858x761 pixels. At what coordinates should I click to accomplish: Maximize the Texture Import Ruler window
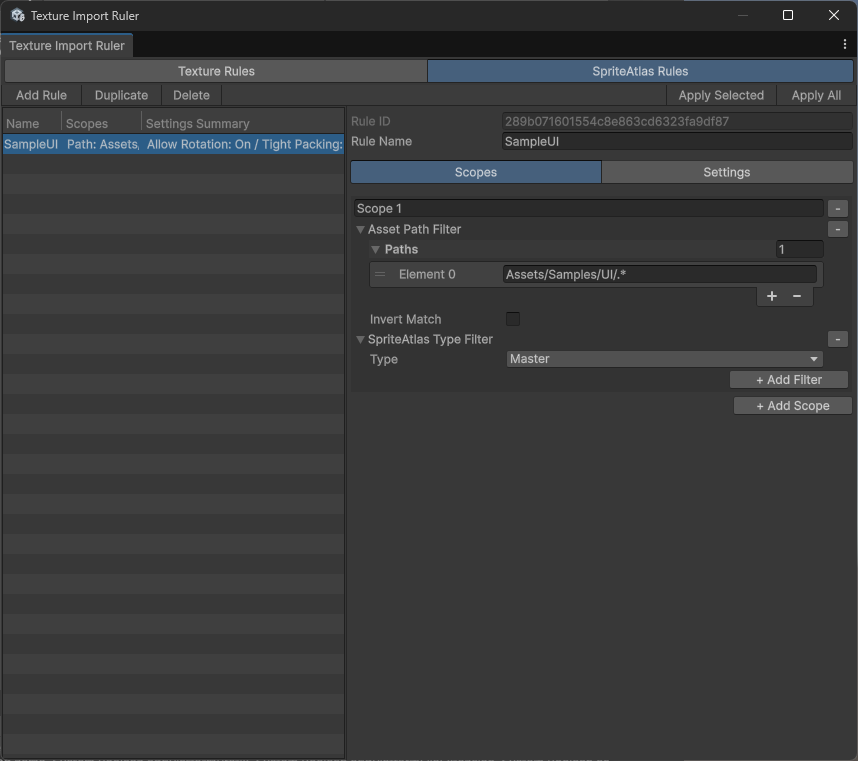tap(788, 15)
